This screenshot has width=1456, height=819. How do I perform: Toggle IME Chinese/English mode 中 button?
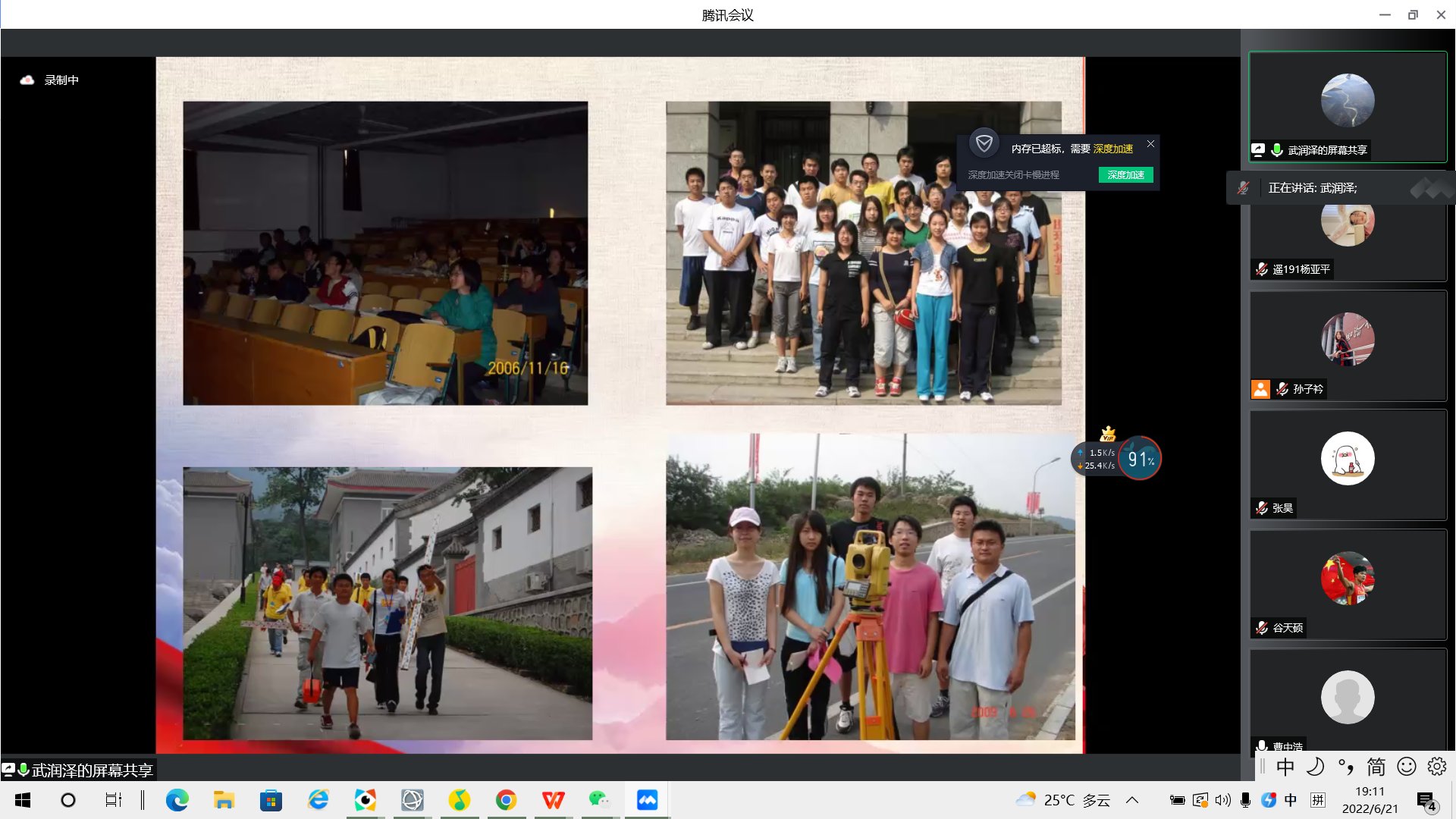(x=1285, y=767)
